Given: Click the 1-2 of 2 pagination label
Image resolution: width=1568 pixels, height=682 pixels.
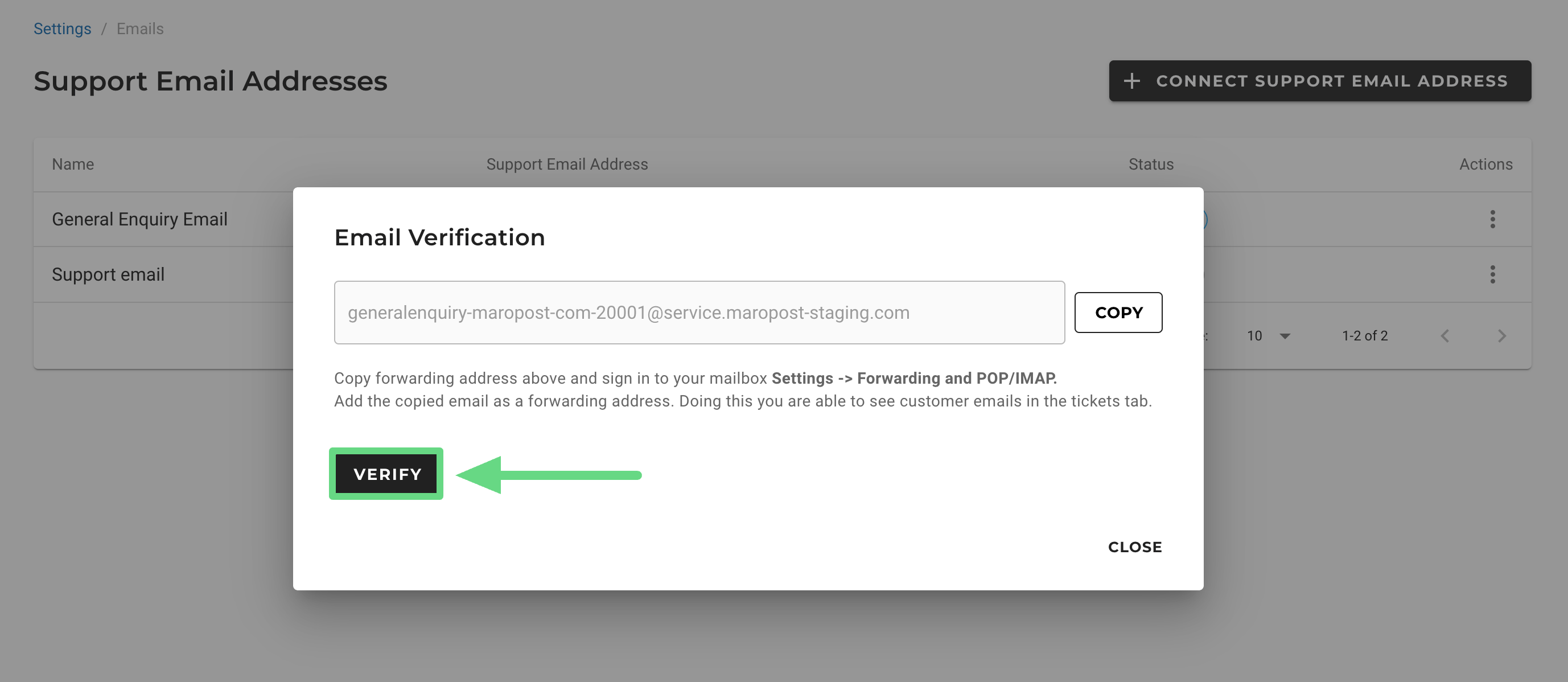Looking at the screenshot, I should tap(1364, 336).
